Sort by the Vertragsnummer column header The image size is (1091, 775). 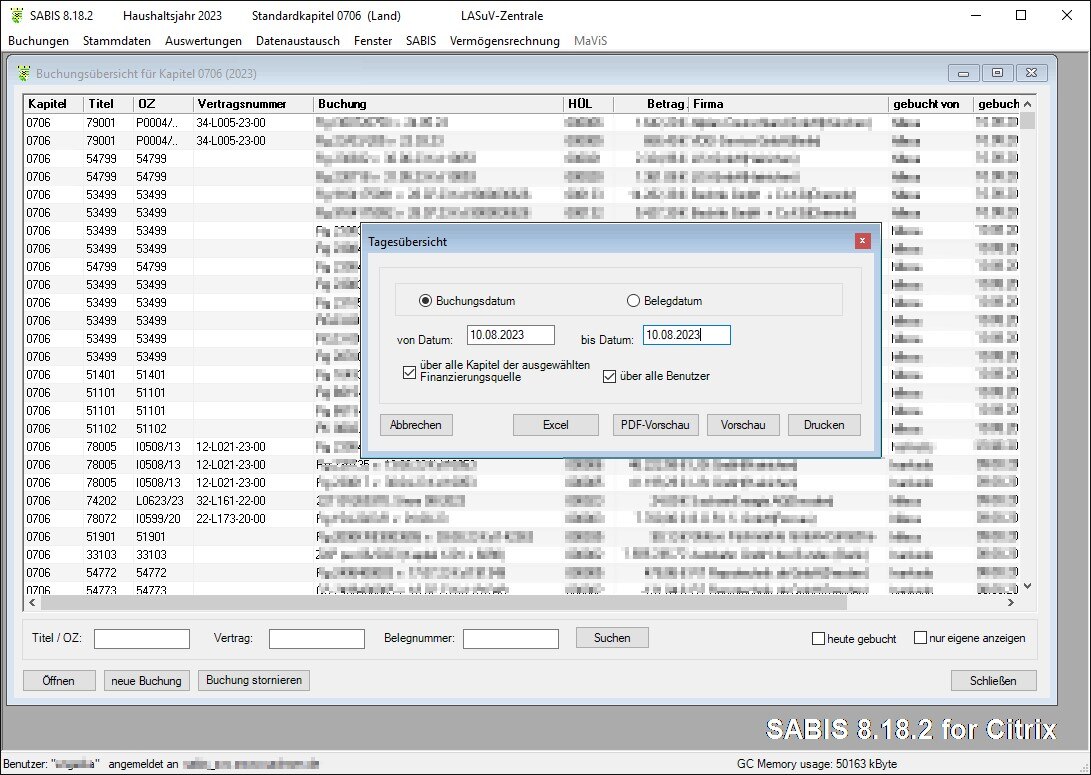(253, 104)
